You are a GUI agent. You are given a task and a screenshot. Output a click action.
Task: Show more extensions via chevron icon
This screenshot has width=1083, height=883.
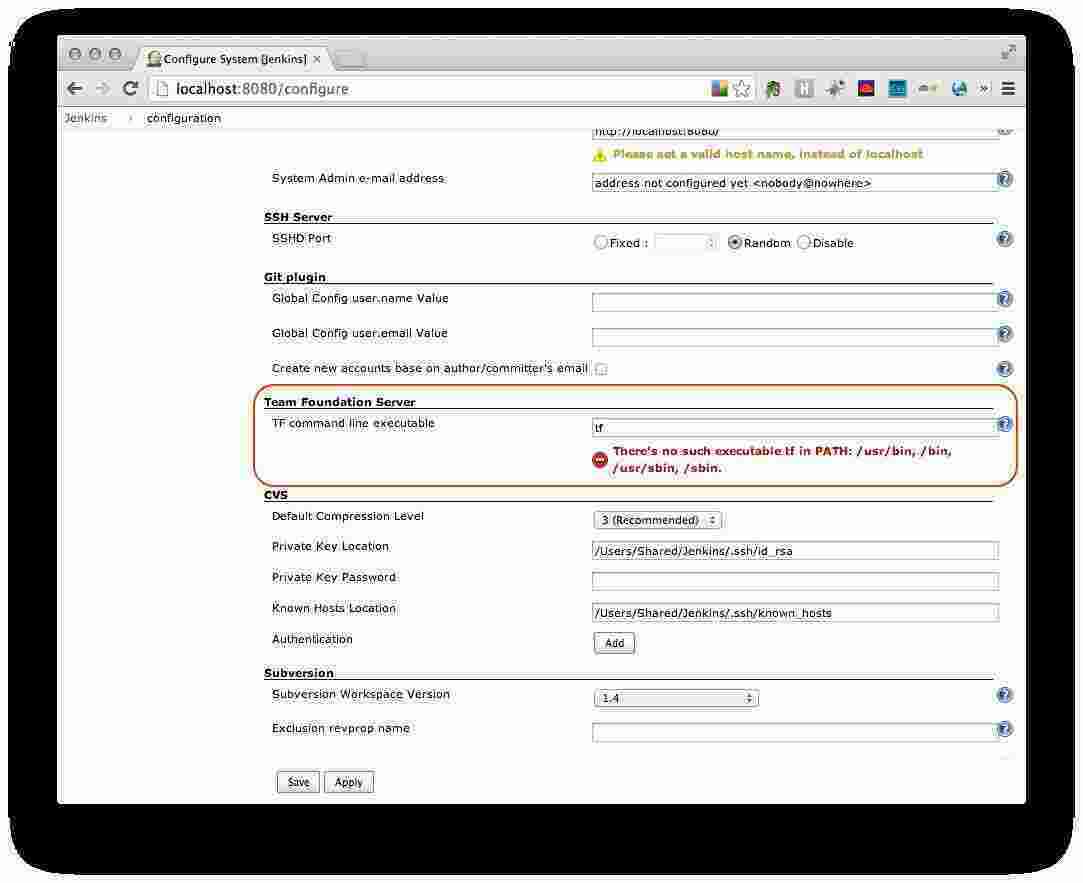click(x=984, y=88)
